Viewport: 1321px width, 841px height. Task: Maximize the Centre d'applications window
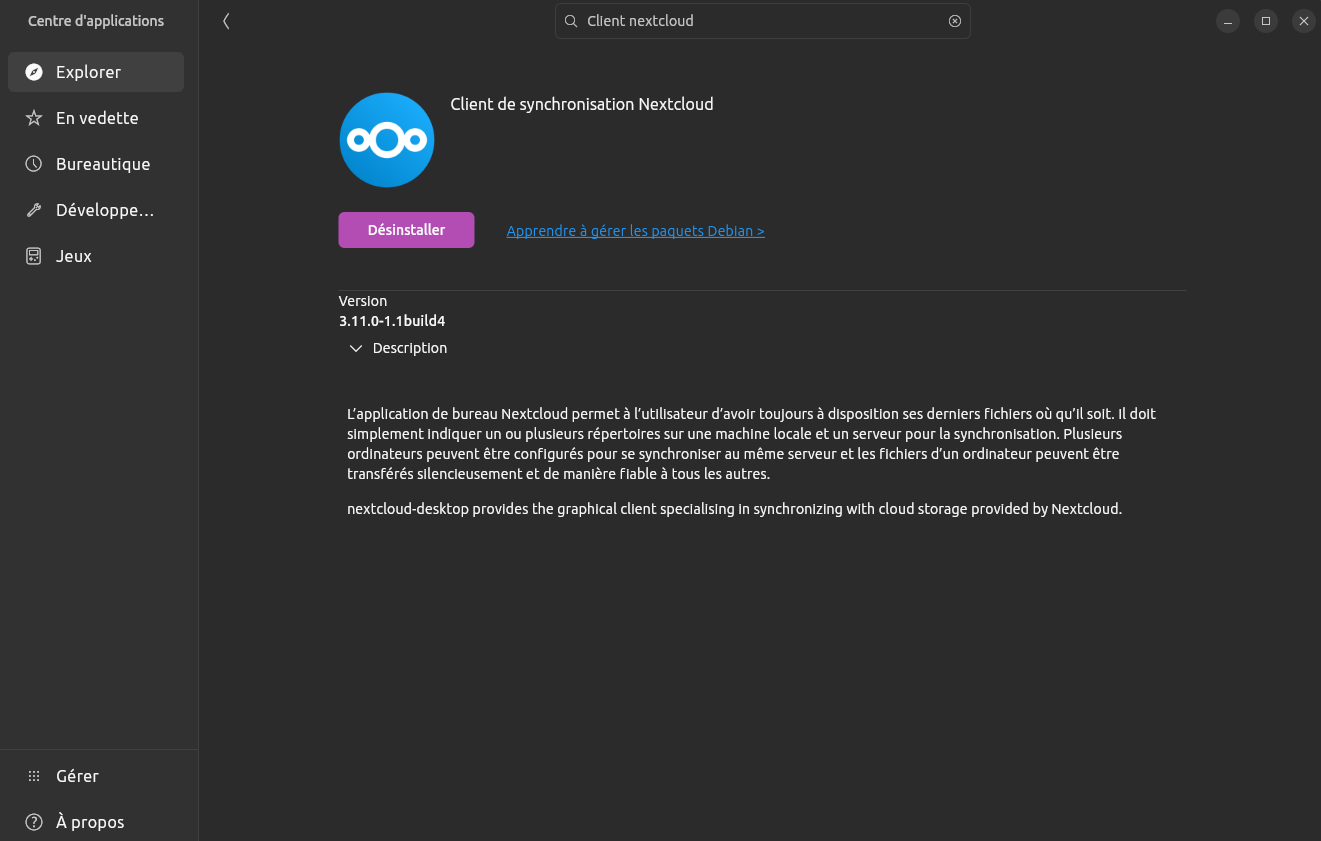pyautogui.click(x=1266, y=21)
